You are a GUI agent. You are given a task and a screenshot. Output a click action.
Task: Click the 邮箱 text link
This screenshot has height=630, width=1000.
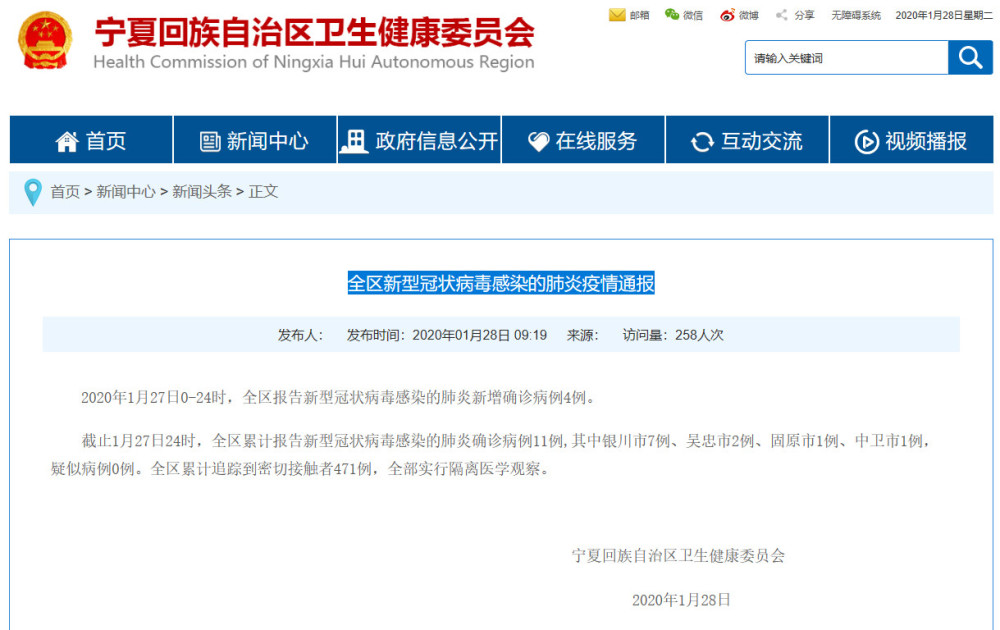point(639,15)
